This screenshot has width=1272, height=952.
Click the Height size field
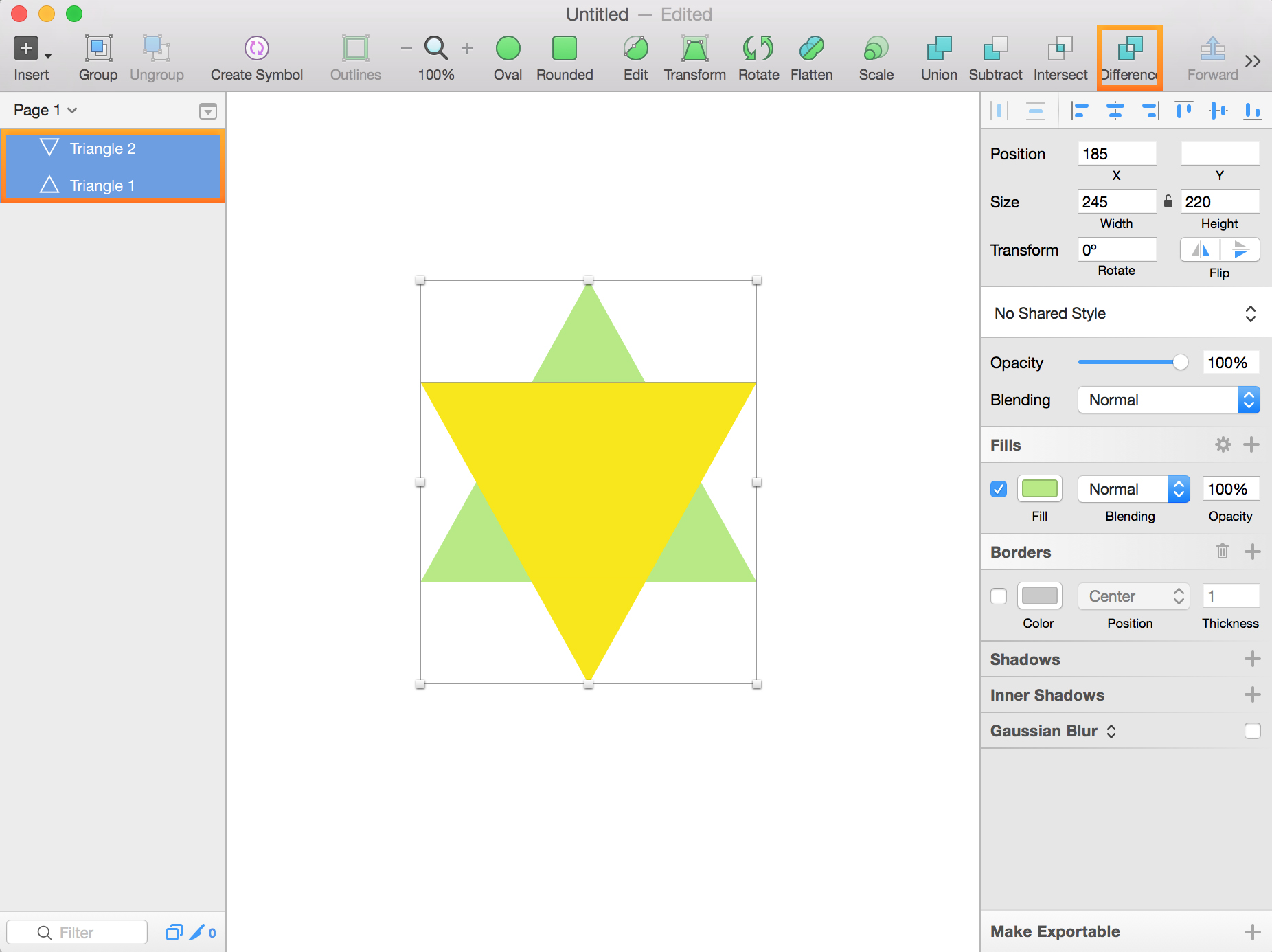[1220, 201]
